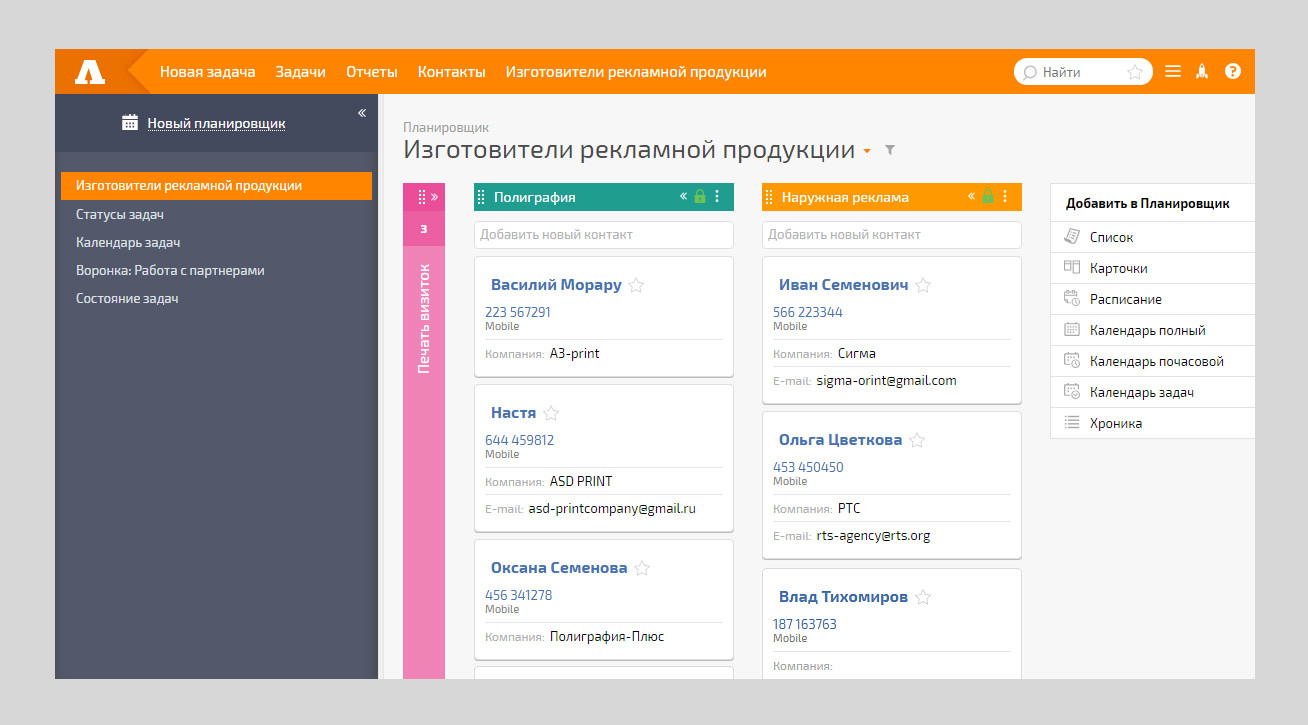Image resolution: width=1308 pixels, height=725 pixels.
Task: Open the hamburger menu icon in header
Action: [1173, 72]
